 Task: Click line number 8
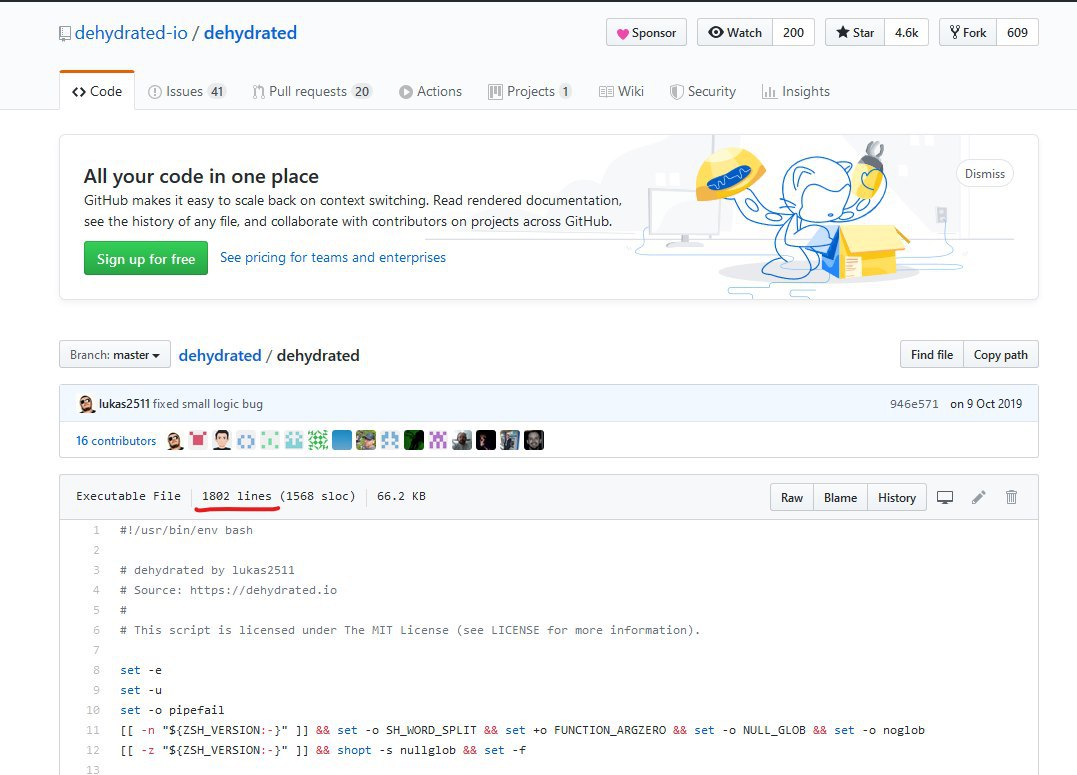point(96,670)
